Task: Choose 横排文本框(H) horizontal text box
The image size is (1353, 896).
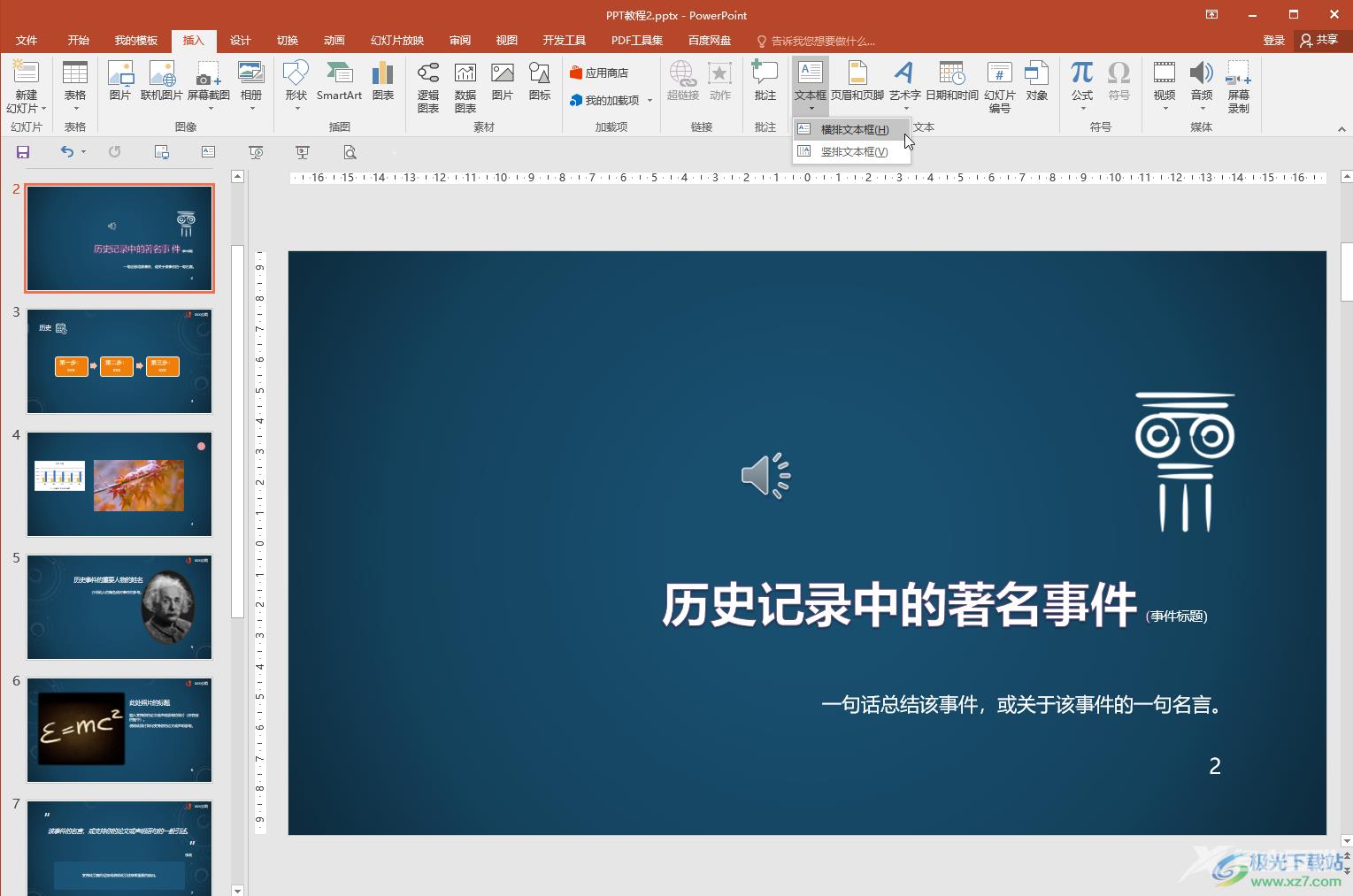Action: [x=852, y=130]
